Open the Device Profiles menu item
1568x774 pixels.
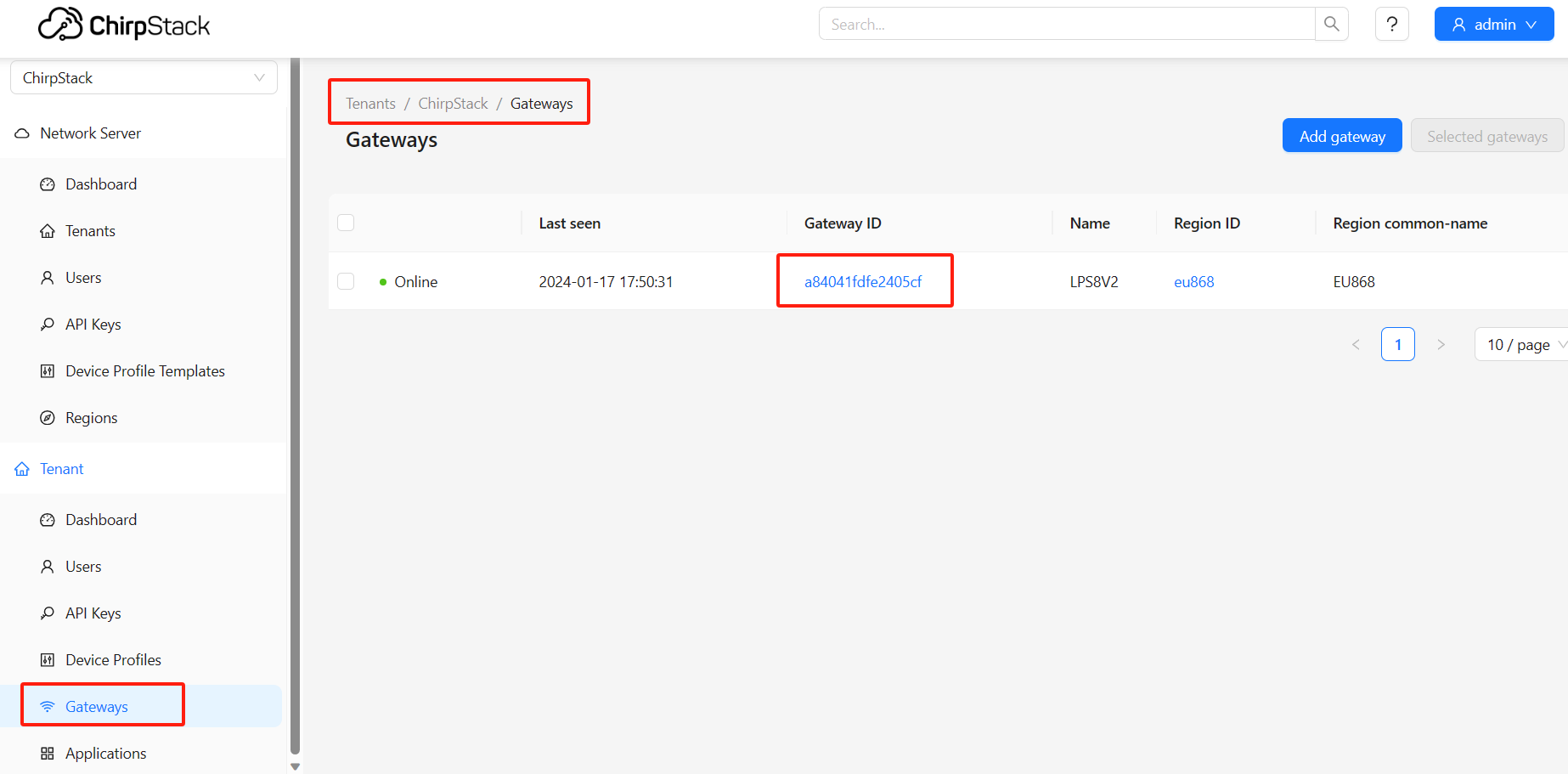[141, 660]
